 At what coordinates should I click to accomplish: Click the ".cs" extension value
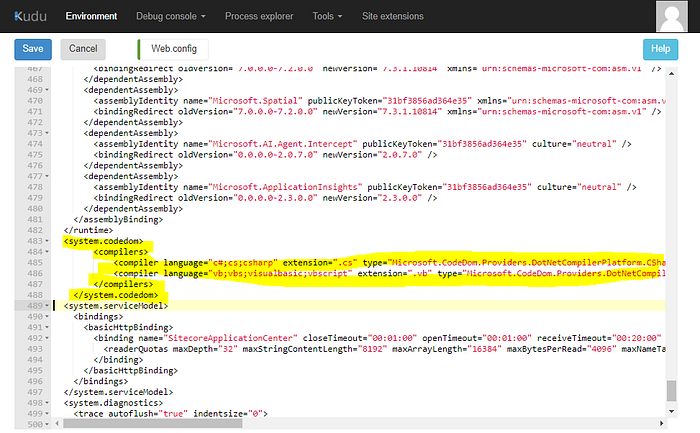tap(345, 262)
